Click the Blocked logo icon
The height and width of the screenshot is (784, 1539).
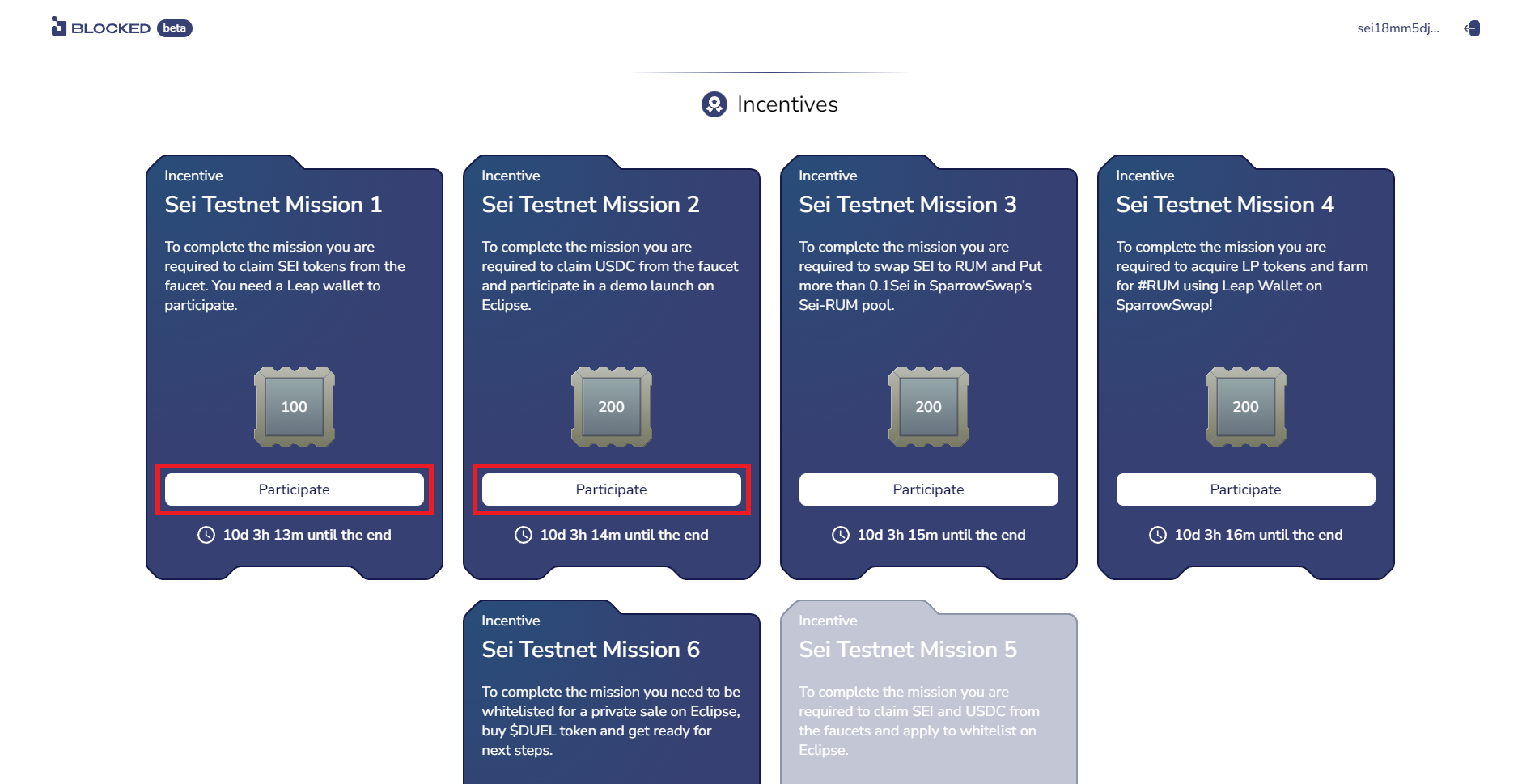point(58,27)
